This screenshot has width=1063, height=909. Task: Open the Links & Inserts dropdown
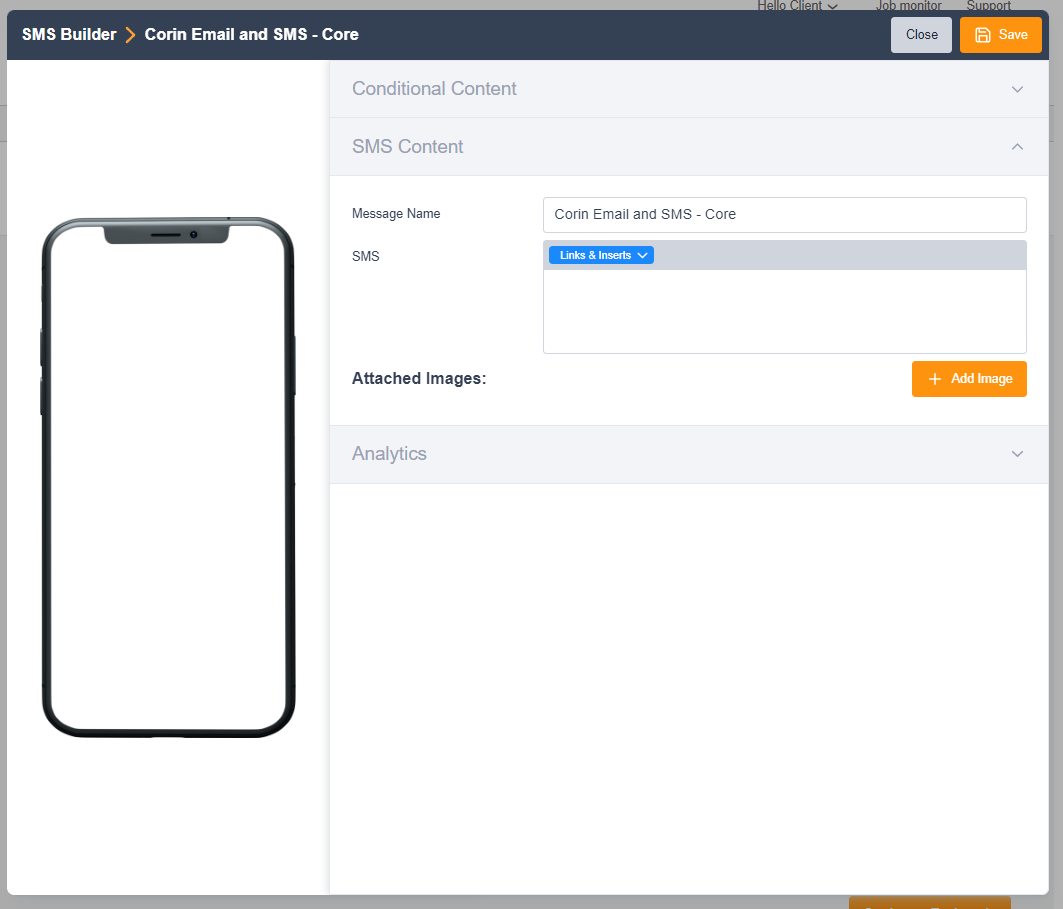click(x=600, y=255)
